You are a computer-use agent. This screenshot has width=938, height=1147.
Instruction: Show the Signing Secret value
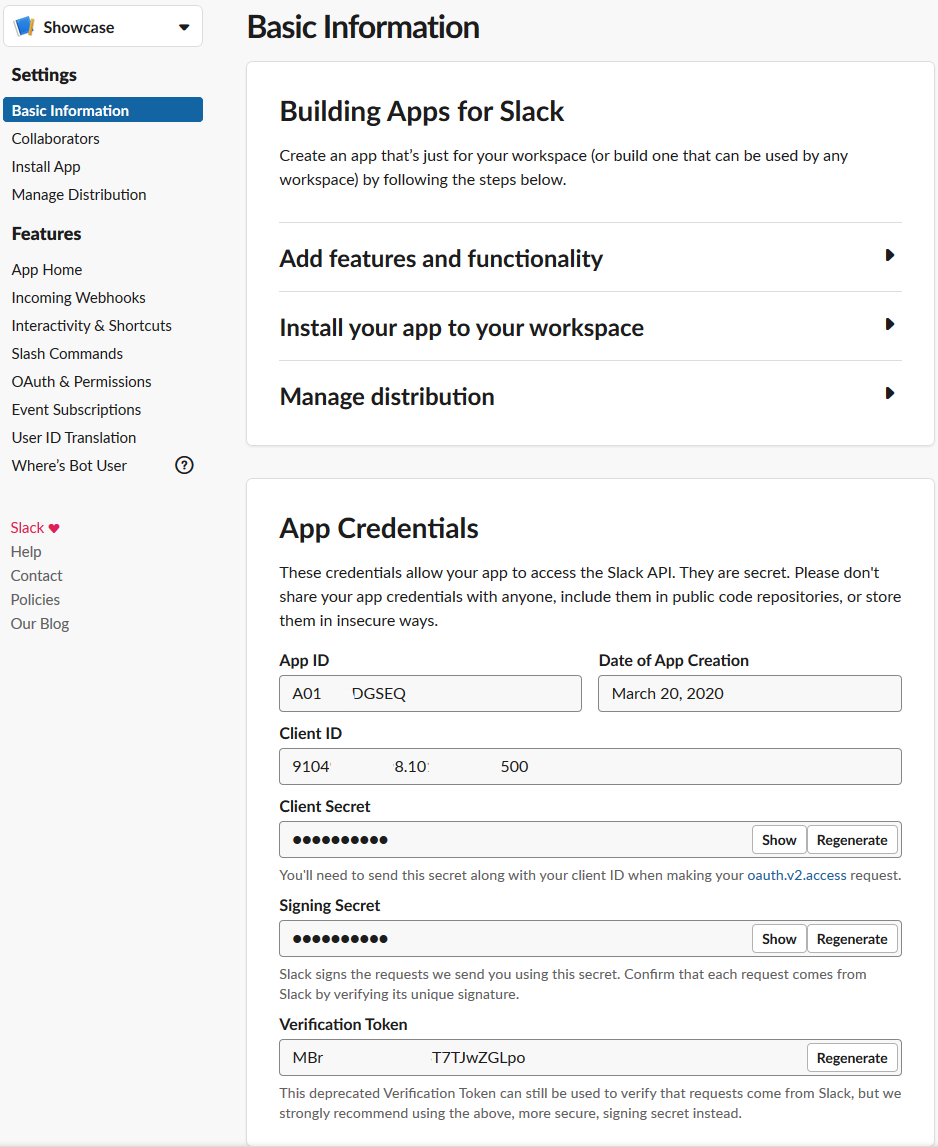[779, 939]
